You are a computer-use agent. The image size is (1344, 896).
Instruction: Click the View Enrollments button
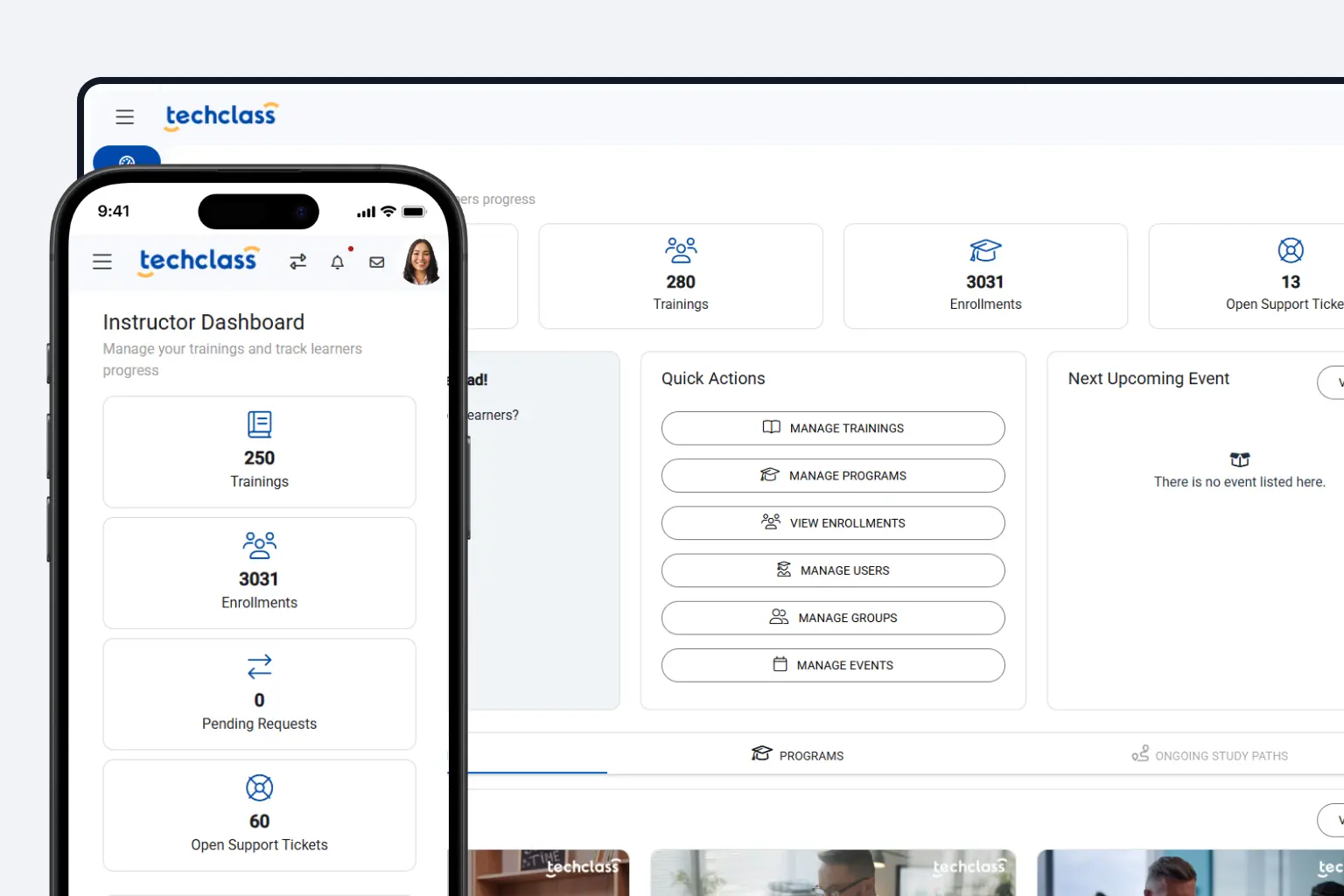pos(832,522)
